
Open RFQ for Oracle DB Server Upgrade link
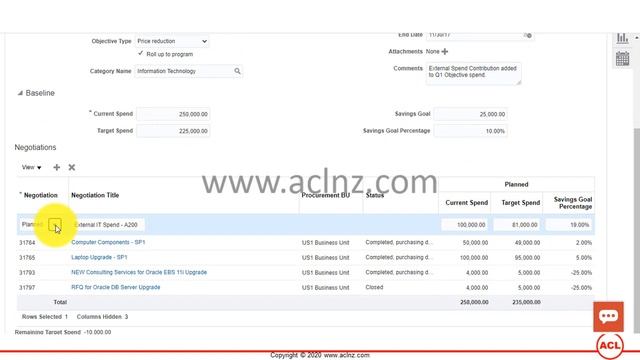tap(116, 287)
